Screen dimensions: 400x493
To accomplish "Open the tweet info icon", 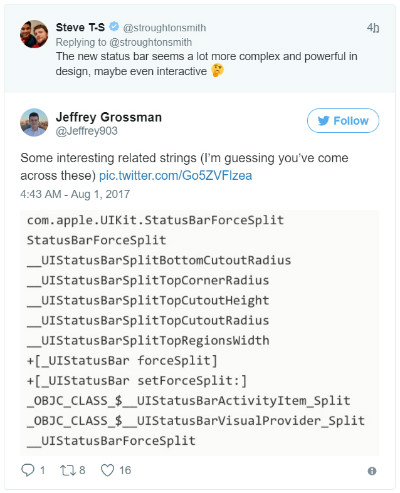I will point(372,471).
